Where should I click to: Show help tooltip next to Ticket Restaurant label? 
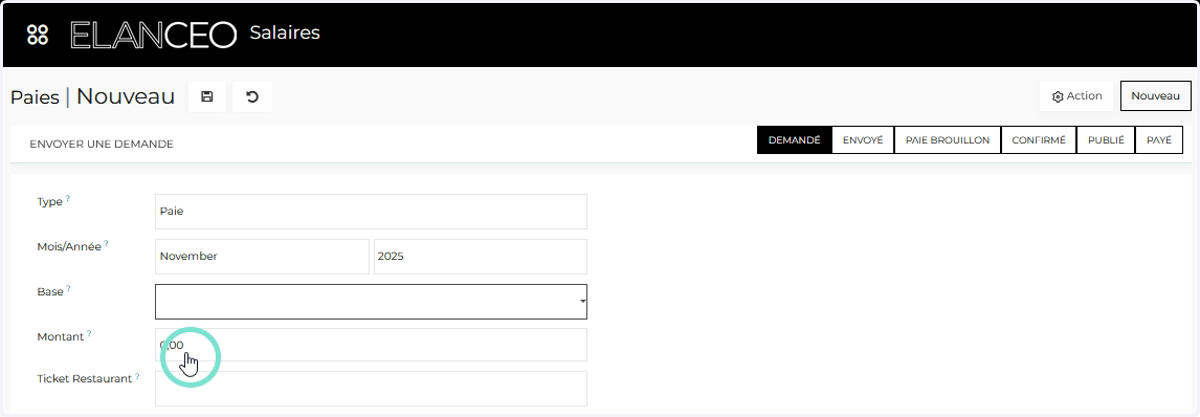tap(137, 376)
